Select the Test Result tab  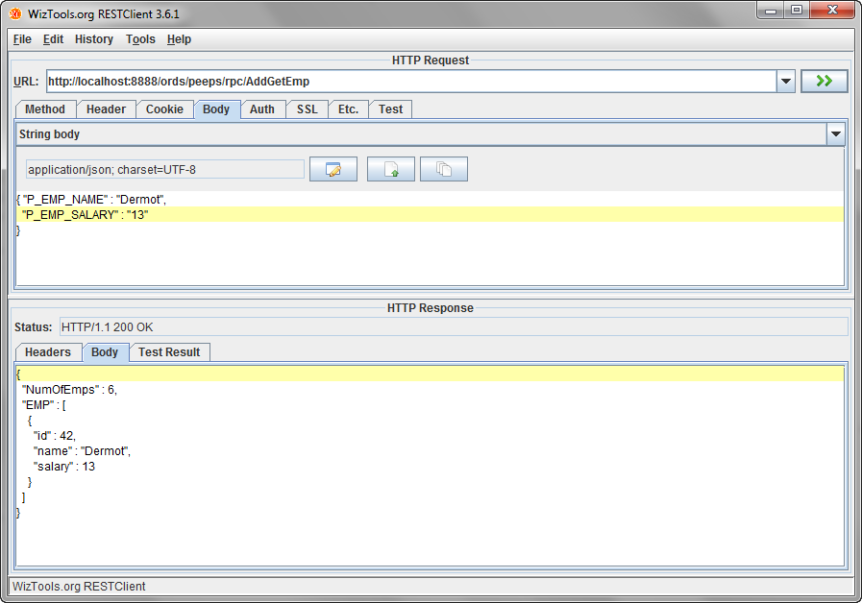171,352
